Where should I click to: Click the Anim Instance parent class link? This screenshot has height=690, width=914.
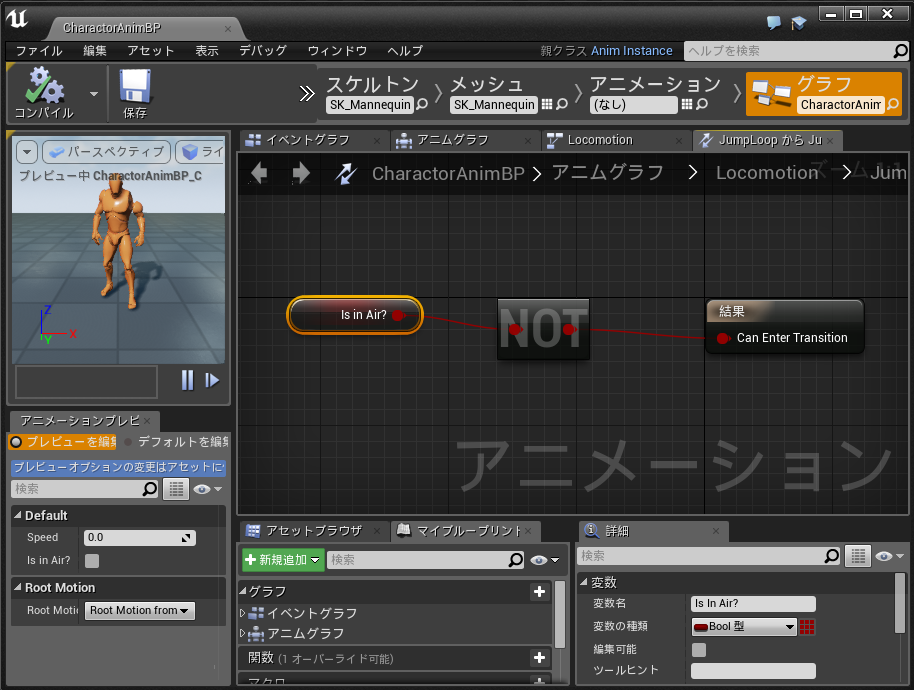tap(631, 51)
